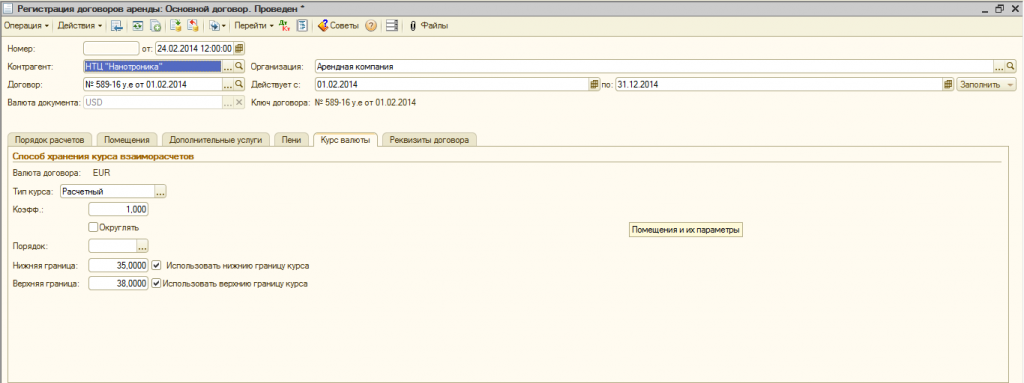The width and height of the screenshot is (1024, 383).
Task: Open the Действия menu
Action: click(x=80, y=25)
